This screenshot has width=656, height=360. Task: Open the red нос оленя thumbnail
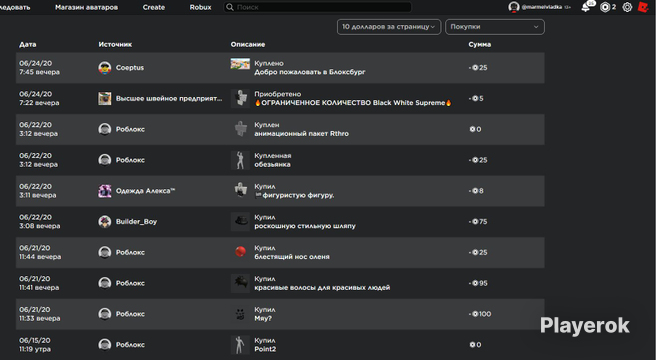[x=240, y=252]
